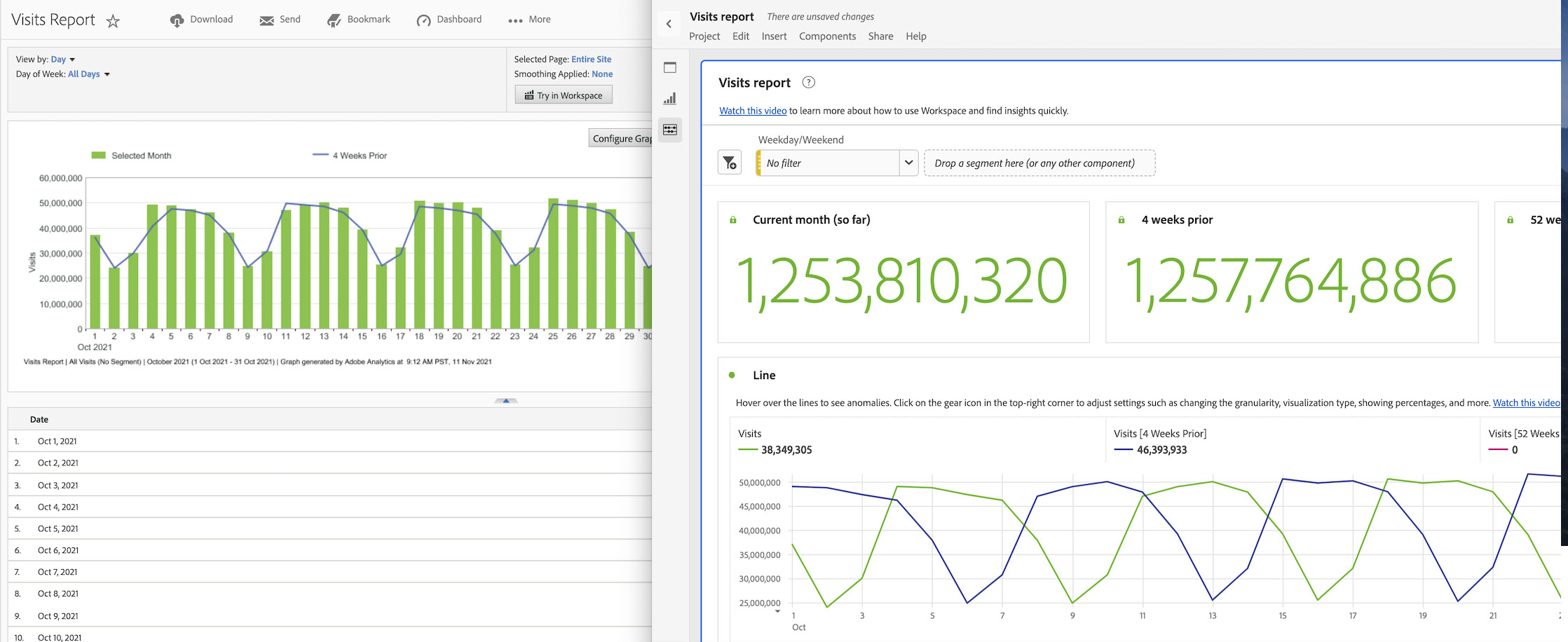Open the Project menu

pyautogui.click(x=704, y=36)
